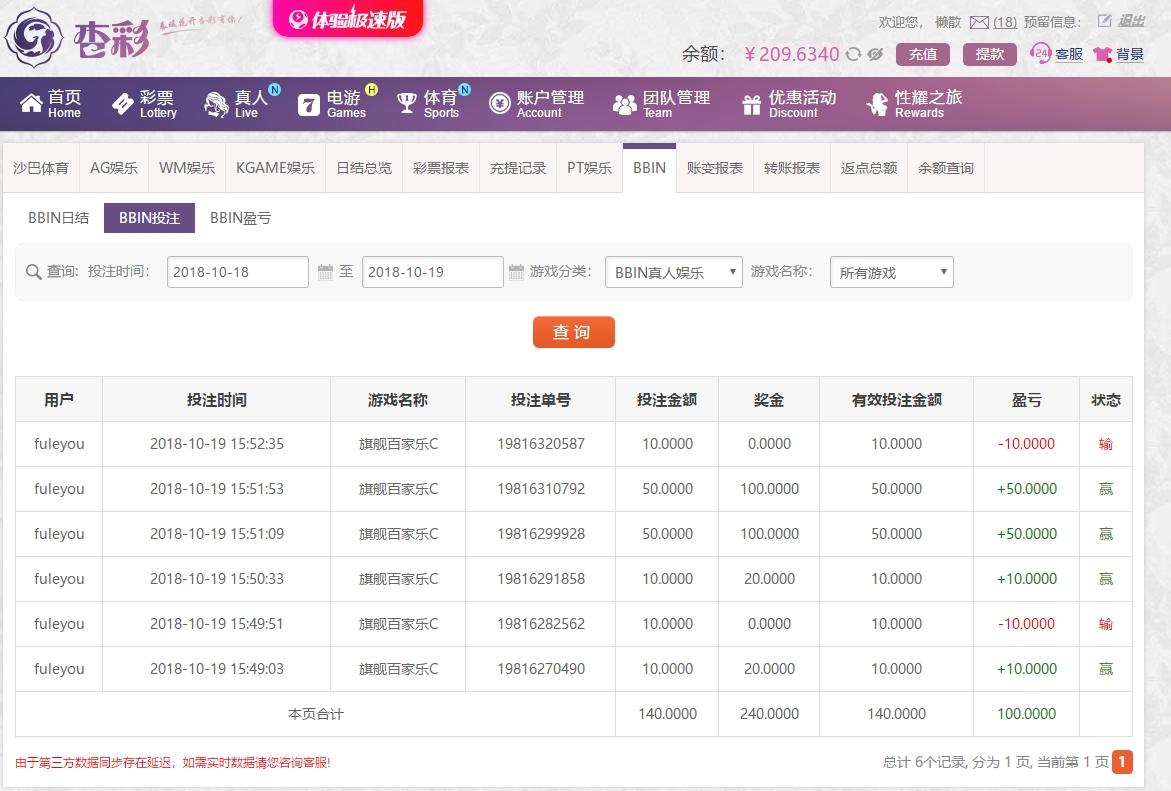The height and width of the screenshot is (791, 1171).
Task: Expand the game category dropdown (BBIN真人娱乐)
Action: pyautogui.click(x=673, y=272)
